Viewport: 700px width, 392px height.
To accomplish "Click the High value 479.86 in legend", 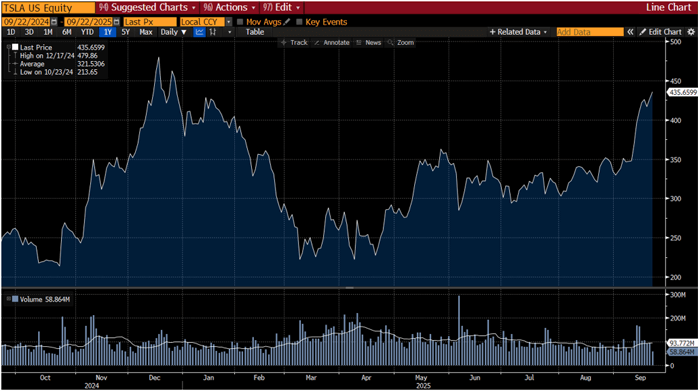I will click(87, 56).
